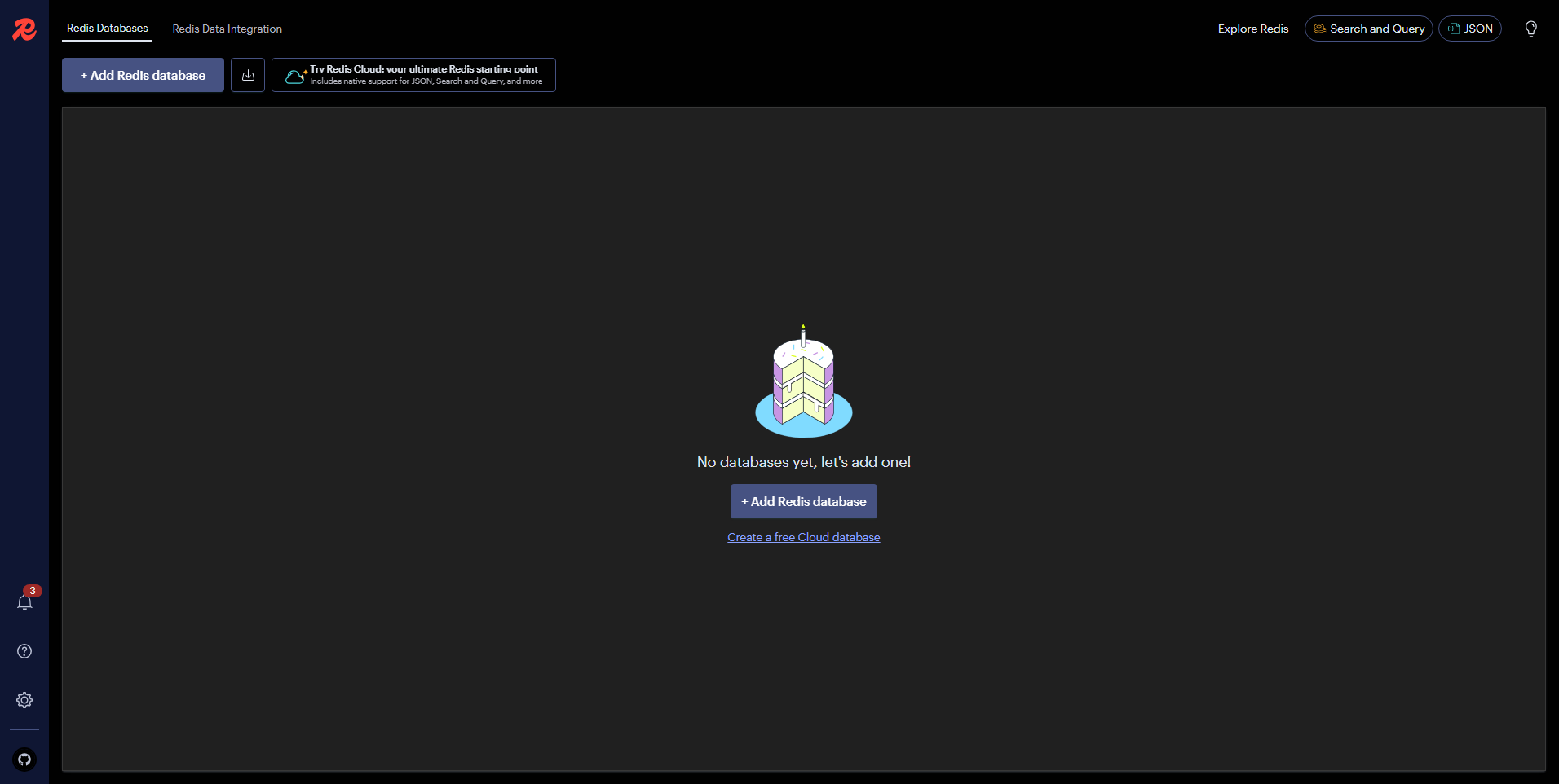Screen dimensions: 1559x784
Task: Switch to Redis Data Integration tab
Action: click(x=227, y=29)
